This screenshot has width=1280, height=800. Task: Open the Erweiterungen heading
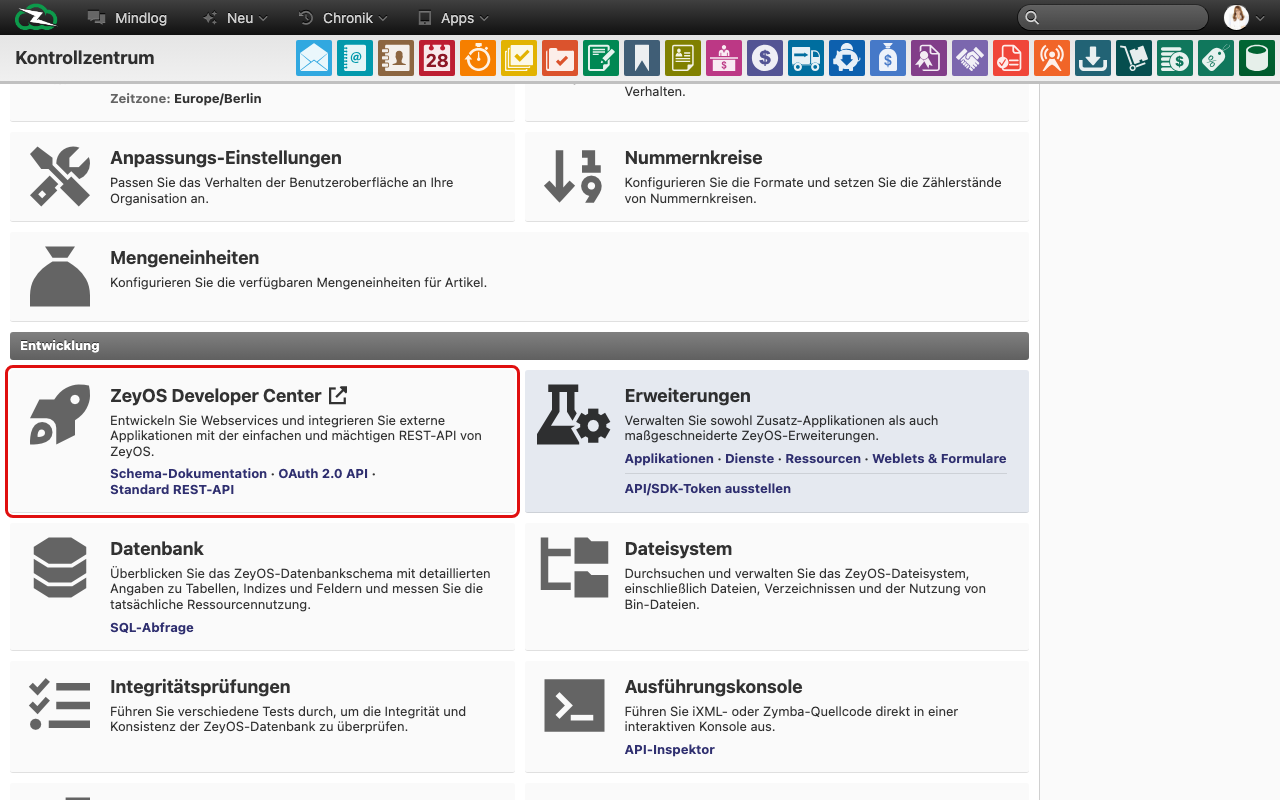coord(688,396)
